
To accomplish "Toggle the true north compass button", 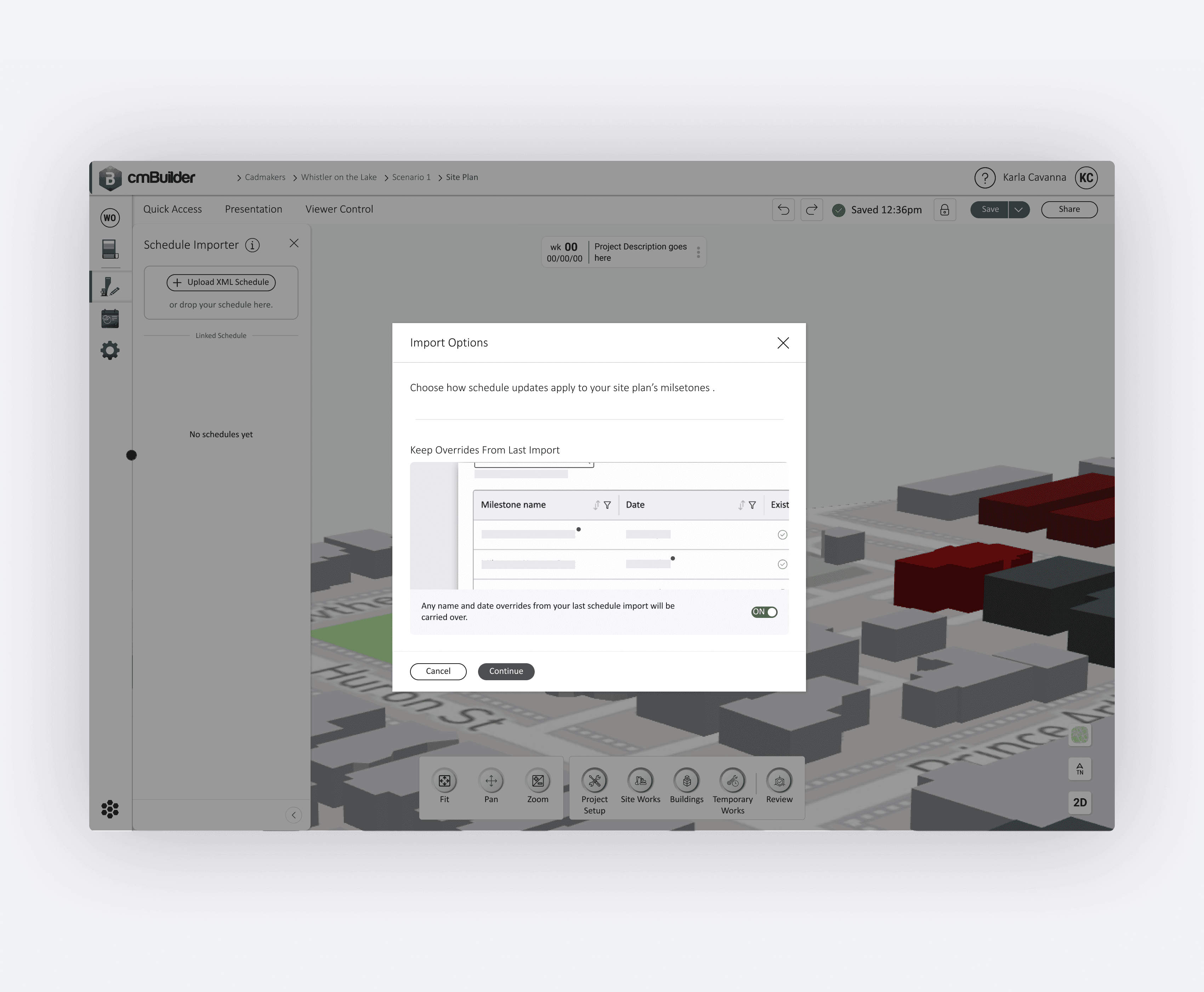I will 1079,768.
